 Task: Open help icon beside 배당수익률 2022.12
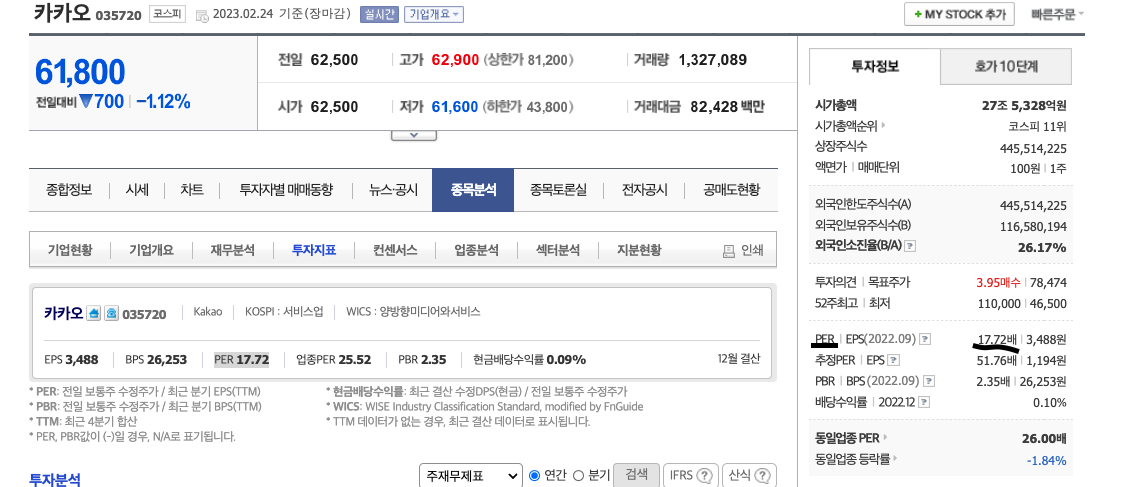923,402
